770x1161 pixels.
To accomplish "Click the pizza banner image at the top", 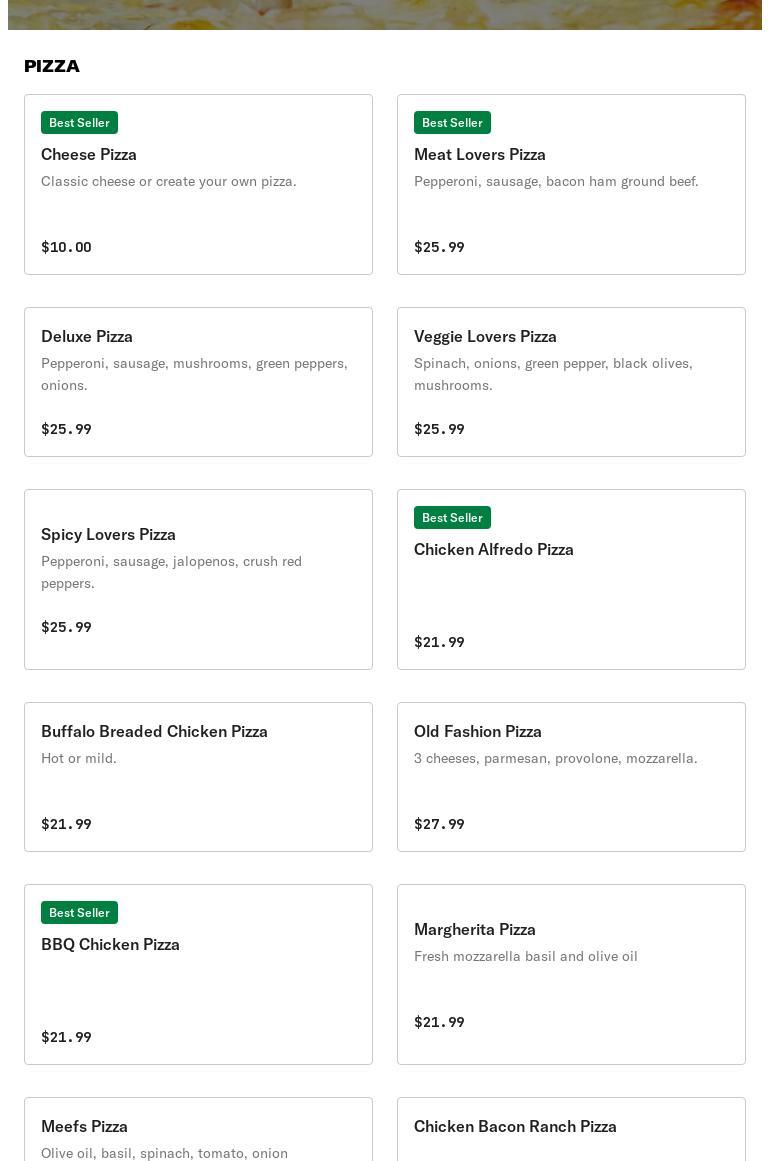I will [385, 14].
